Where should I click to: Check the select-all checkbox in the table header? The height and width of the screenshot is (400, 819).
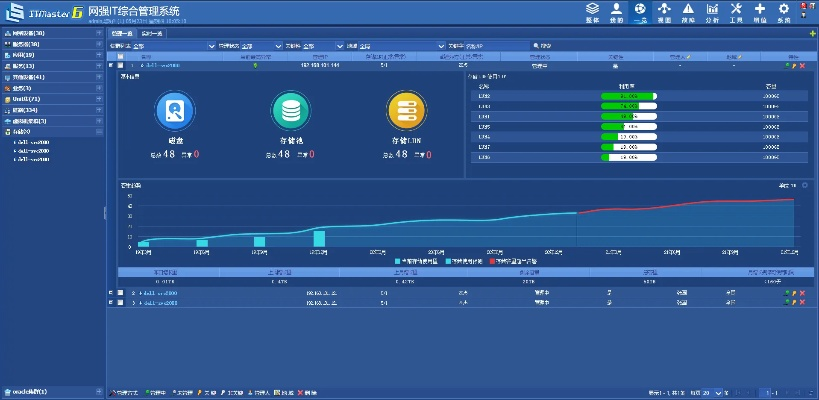click(121, 57)
